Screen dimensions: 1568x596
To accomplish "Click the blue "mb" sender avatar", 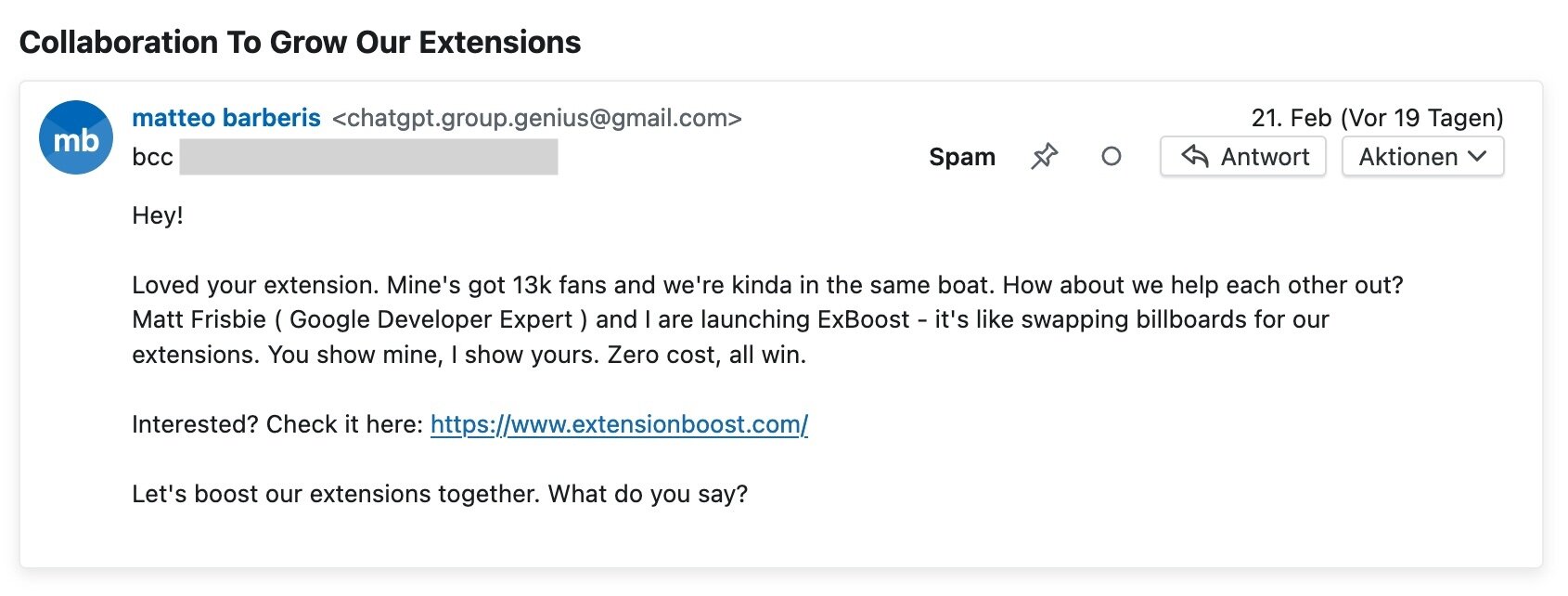I will point(76,138).
